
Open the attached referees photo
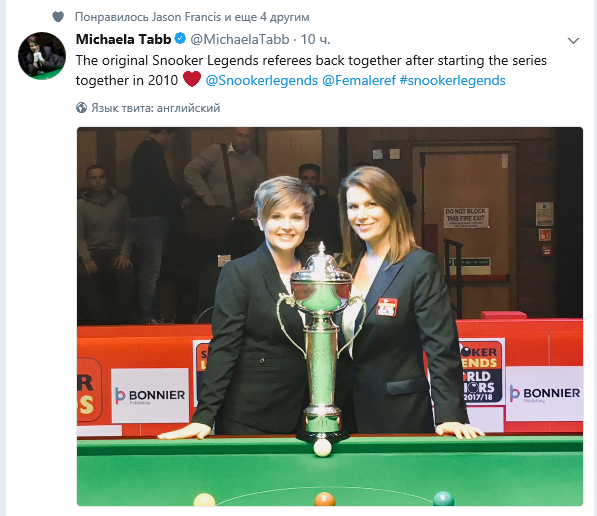click(330, 316)
